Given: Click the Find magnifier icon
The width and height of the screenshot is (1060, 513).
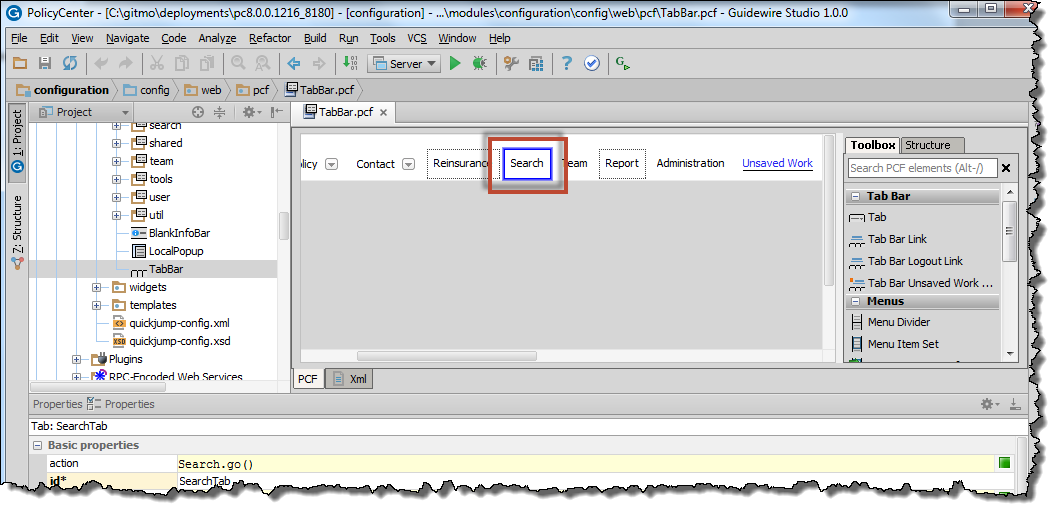Looking at the screenshot, I should (x=238, y=64).
